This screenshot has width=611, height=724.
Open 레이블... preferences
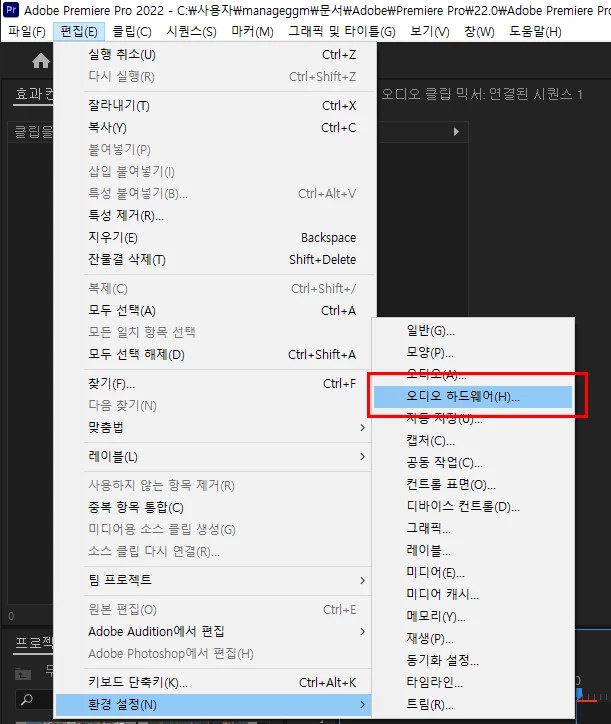click(473, 550)
